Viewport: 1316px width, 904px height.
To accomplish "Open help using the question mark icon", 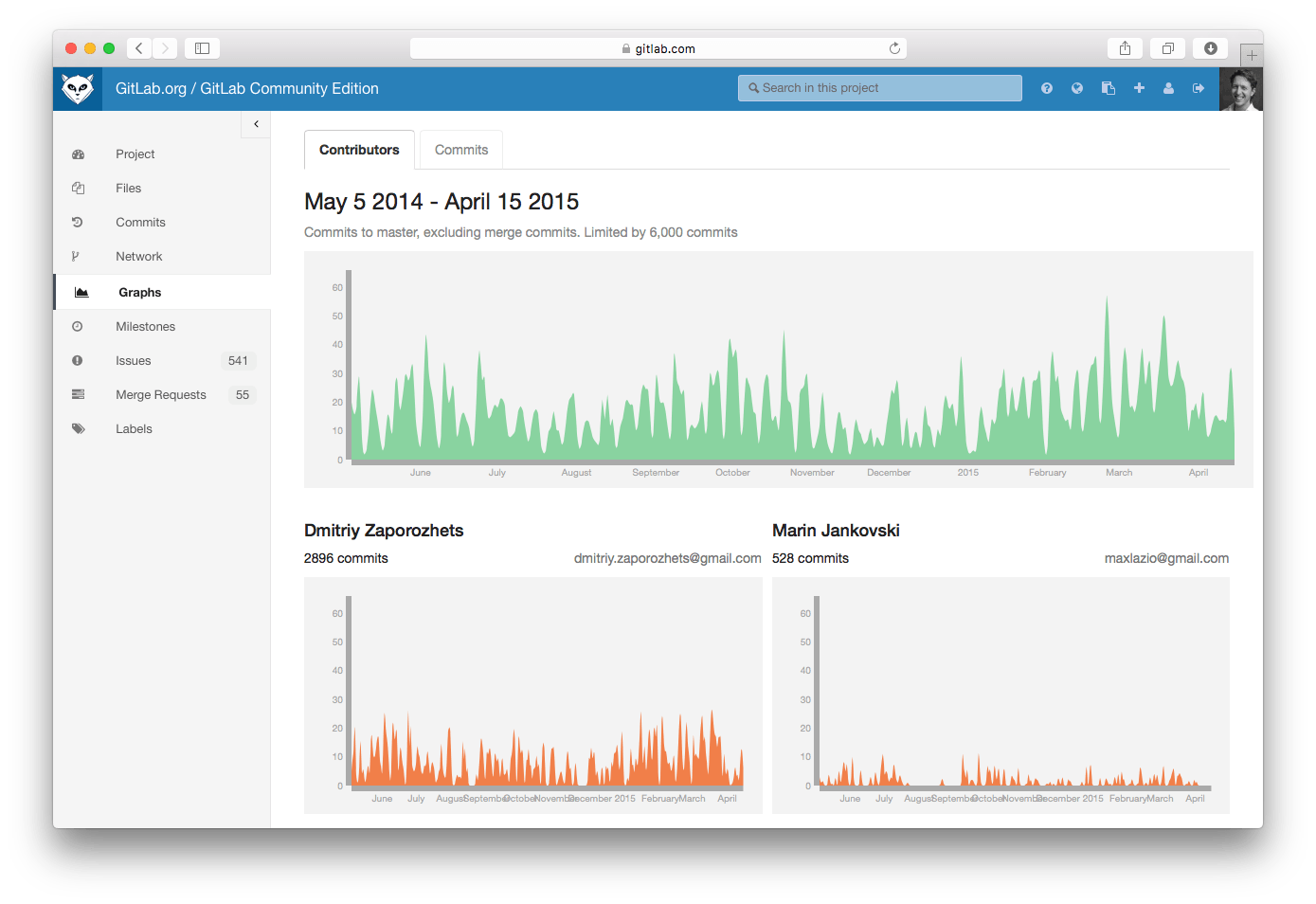I will (x=1047, y=87).
